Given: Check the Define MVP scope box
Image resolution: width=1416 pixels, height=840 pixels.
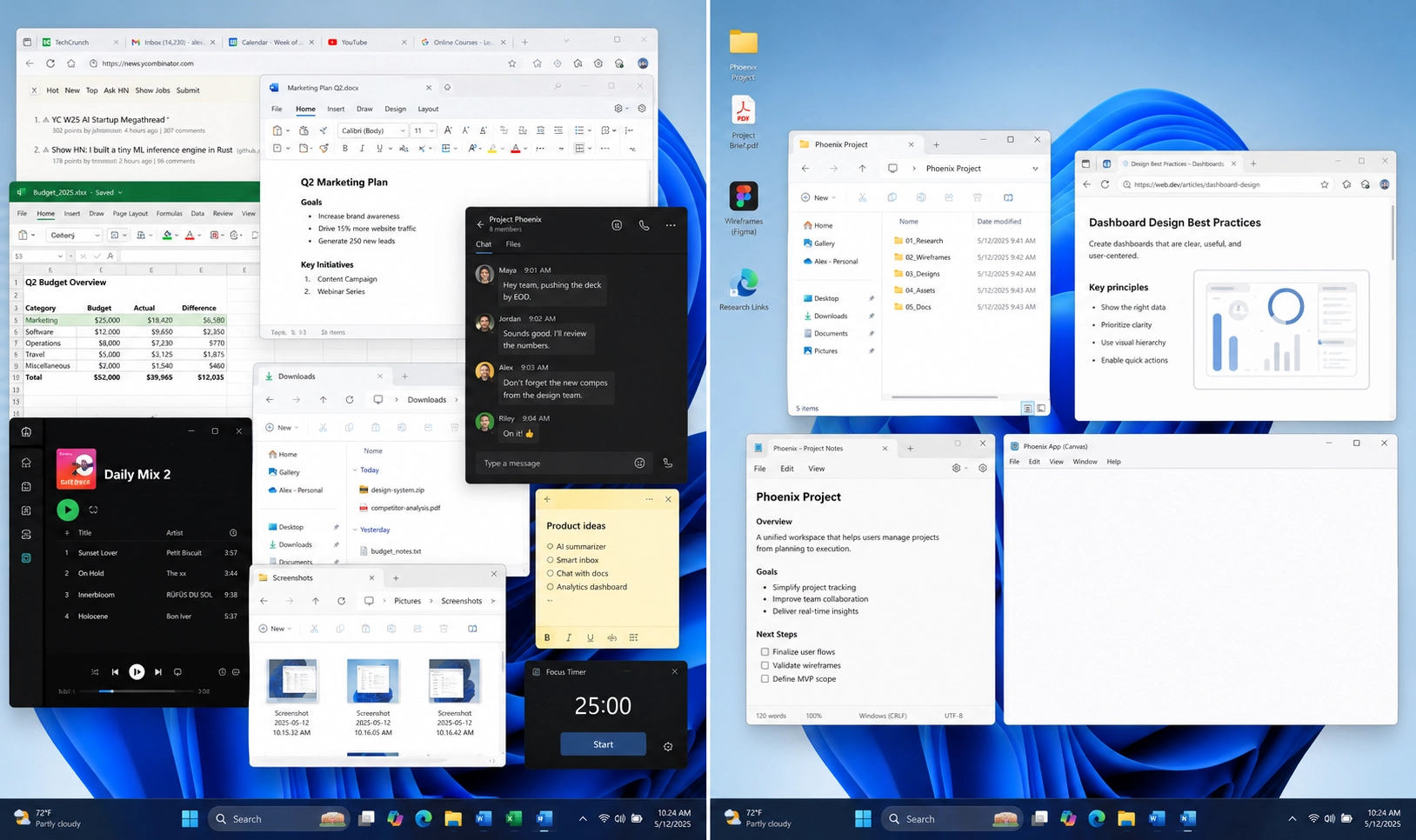Looking at the screenshot, I should pyautogui.click(x=765, y=679).
